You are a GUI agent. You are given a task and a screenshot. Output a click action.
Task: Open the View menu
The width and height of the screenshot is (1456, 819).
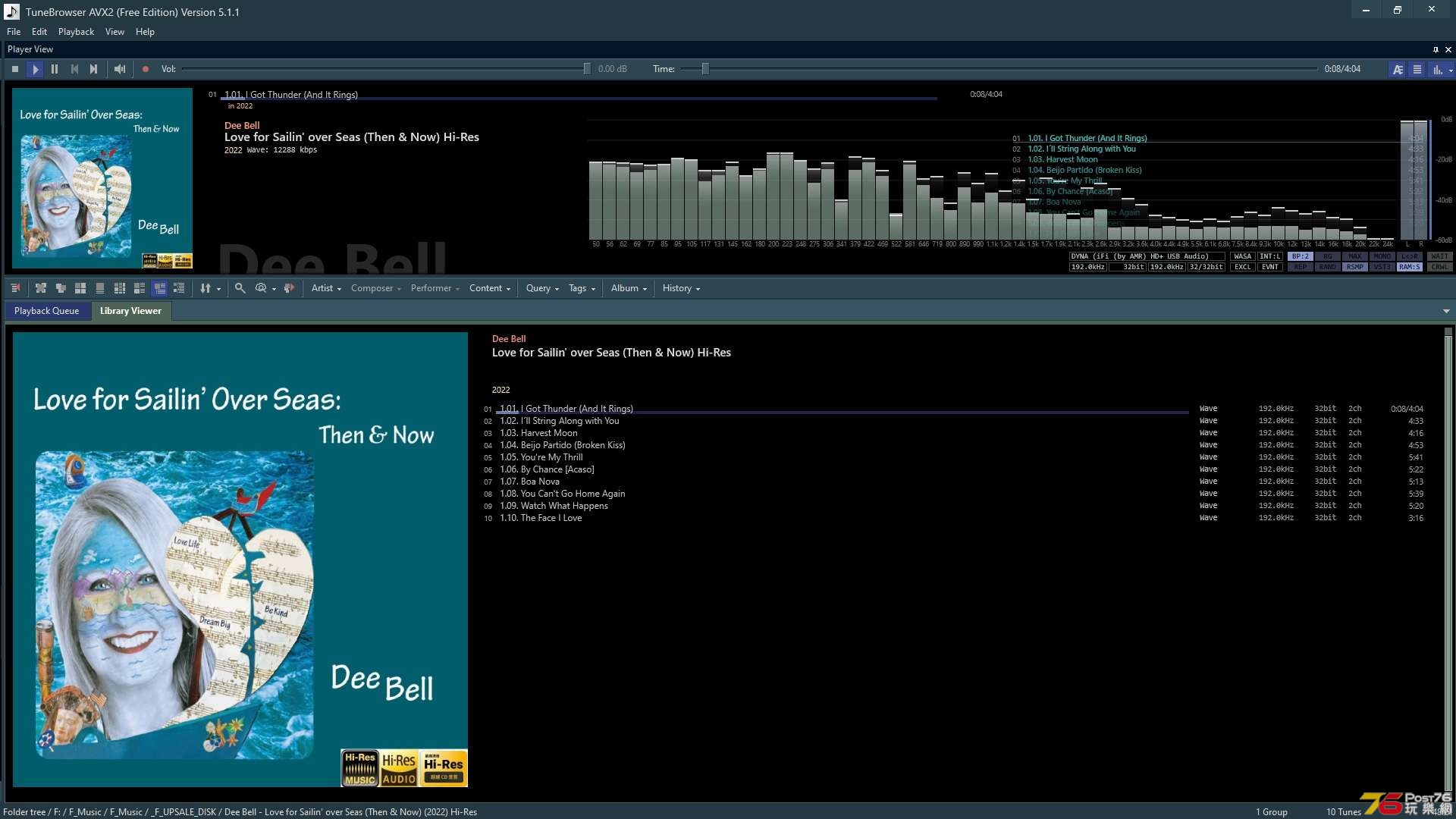[x=115, y=32]
